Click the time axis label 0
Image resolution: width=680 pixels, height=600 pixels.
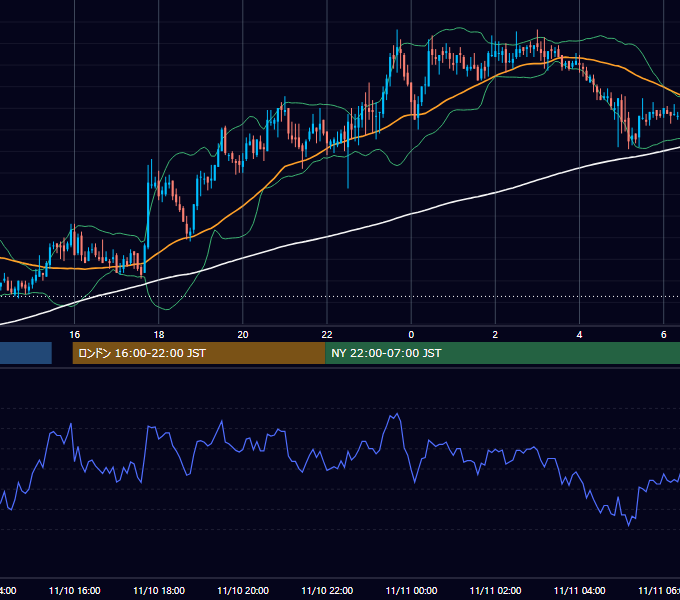pyautogui.click(x=411, y=335)
